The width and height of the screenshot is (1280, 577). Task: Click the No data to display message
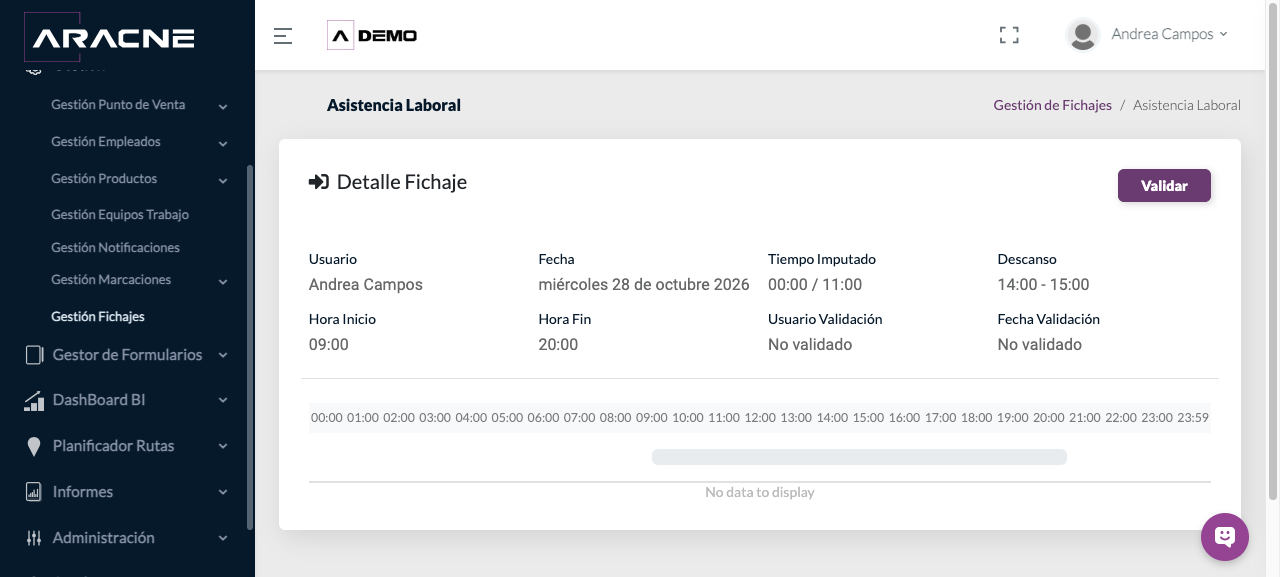760,493
